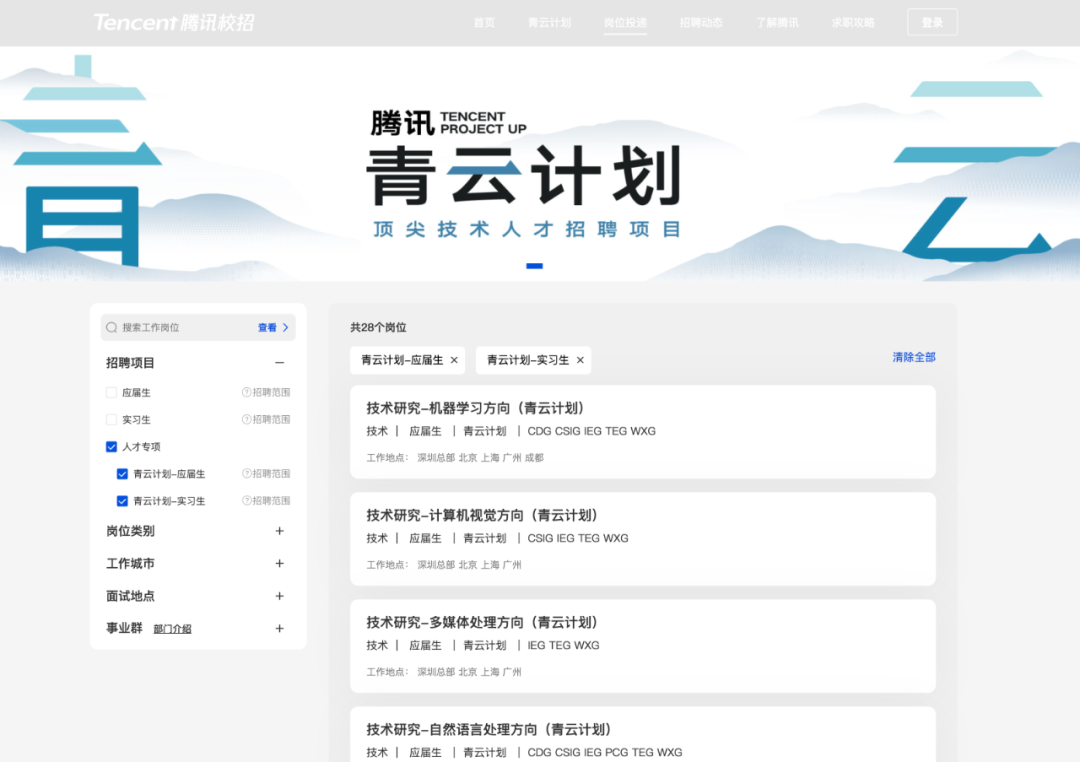This screenshot has width=1080, height=762.
Task: Select the 岗位投递 nav item
Action: click(x=625, y=23)
